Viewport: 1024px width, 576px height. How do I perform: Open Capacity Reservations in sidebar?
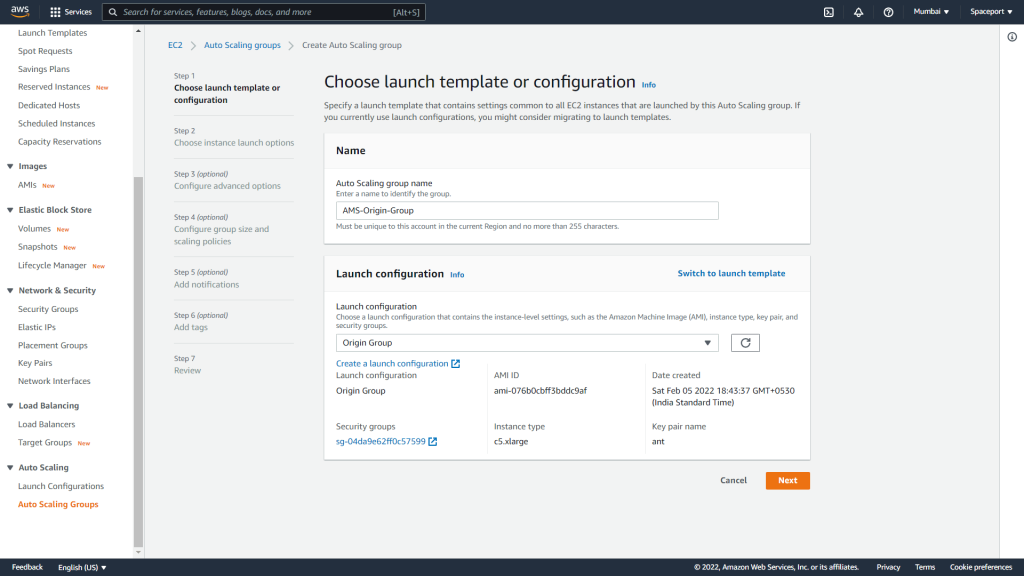(59, 142)
